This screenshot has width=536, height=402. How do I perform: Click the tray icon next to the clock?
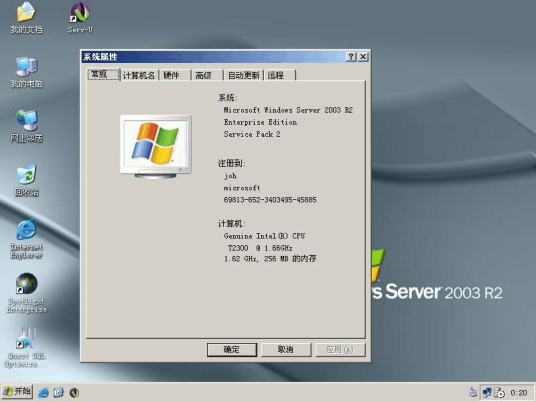coord(499,392)
